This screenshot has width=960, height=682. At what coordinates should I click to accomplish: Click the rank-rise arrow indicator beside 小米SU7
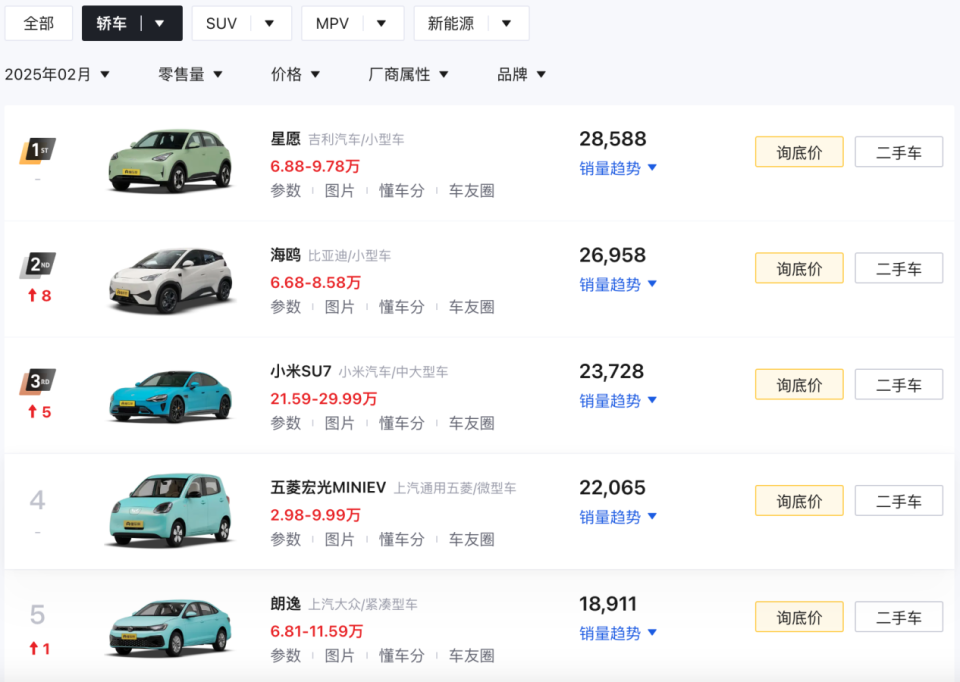coord(38,411)
